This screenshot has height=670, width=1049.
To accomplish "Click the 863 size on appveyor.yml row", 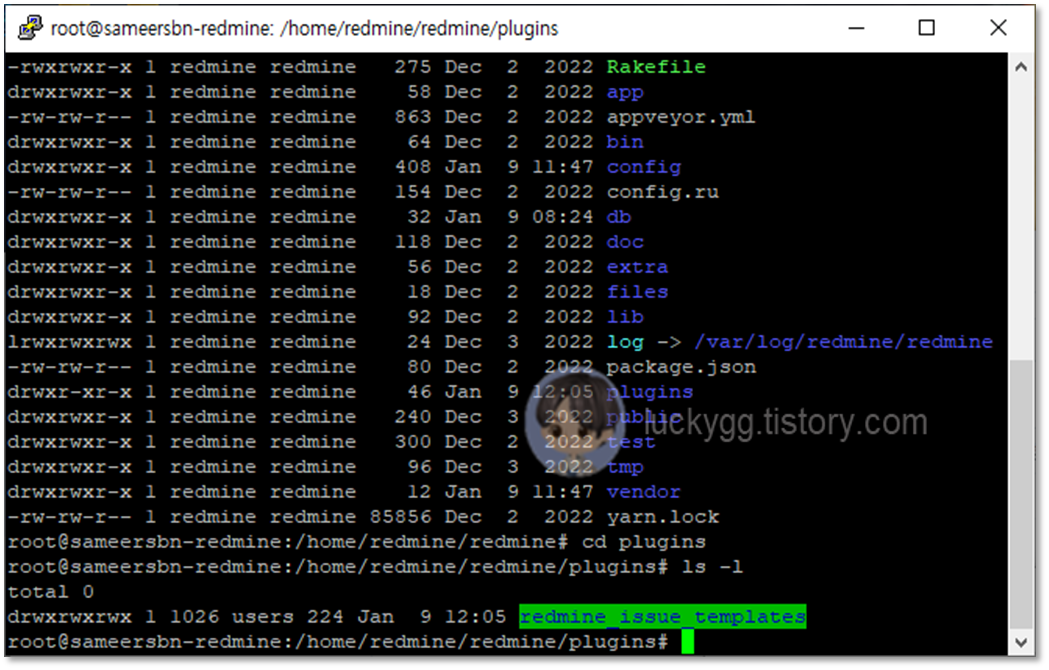I will tap(413, 117).
